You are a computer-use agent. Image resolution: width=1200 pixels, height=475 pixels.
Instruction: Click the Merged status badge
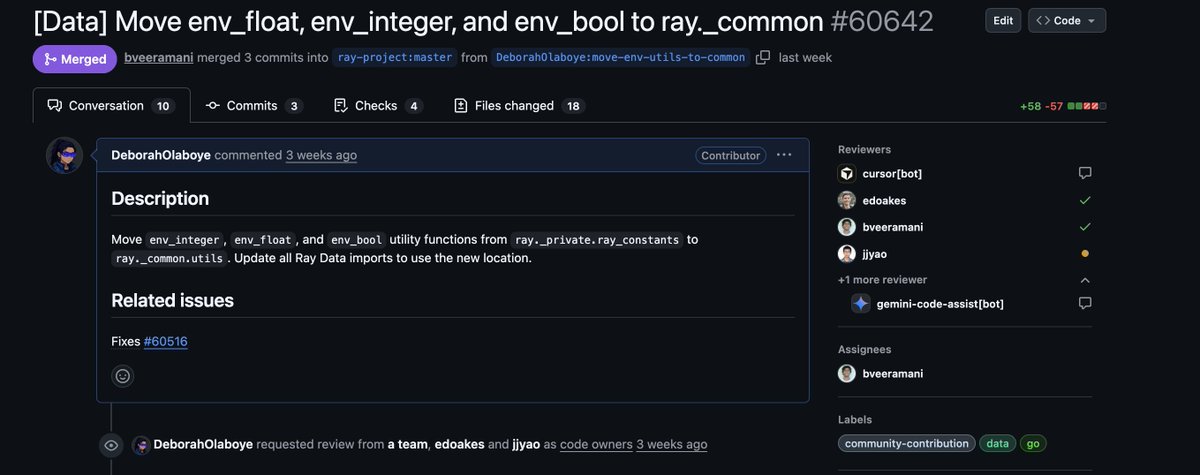(x=75, y=59)
